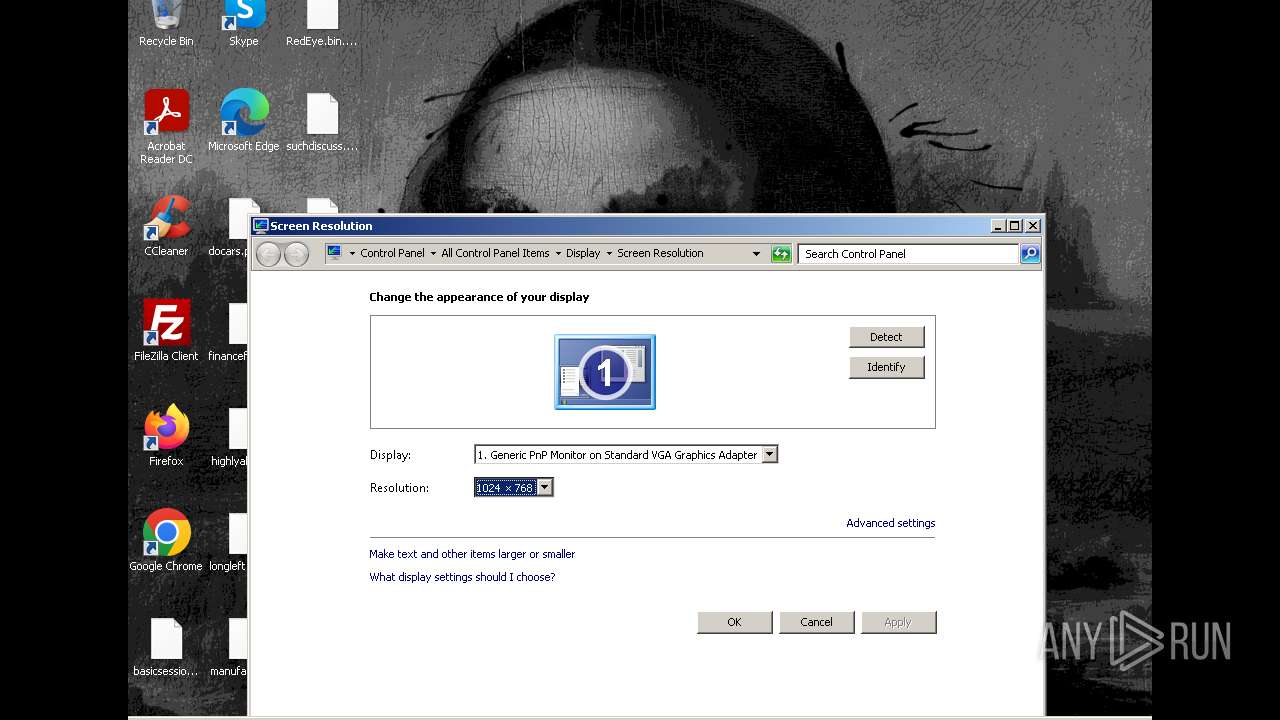
Task: Click the OK button
Action: pos(734,622)
